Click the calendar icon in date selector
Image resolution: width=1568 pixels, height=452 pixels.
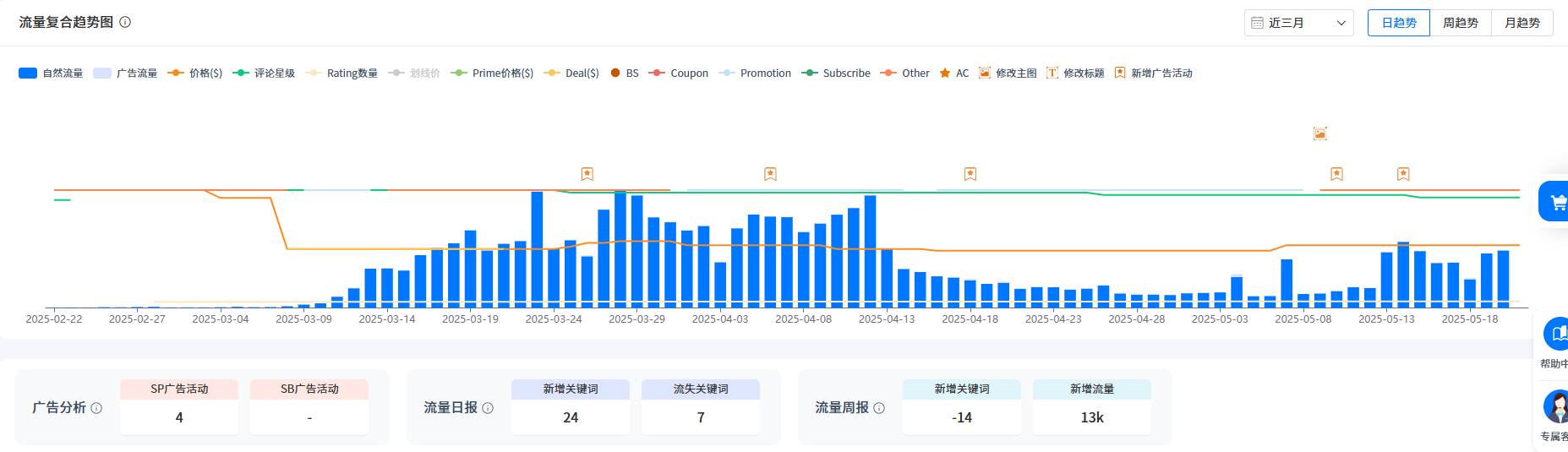(x=1257, y=23)
